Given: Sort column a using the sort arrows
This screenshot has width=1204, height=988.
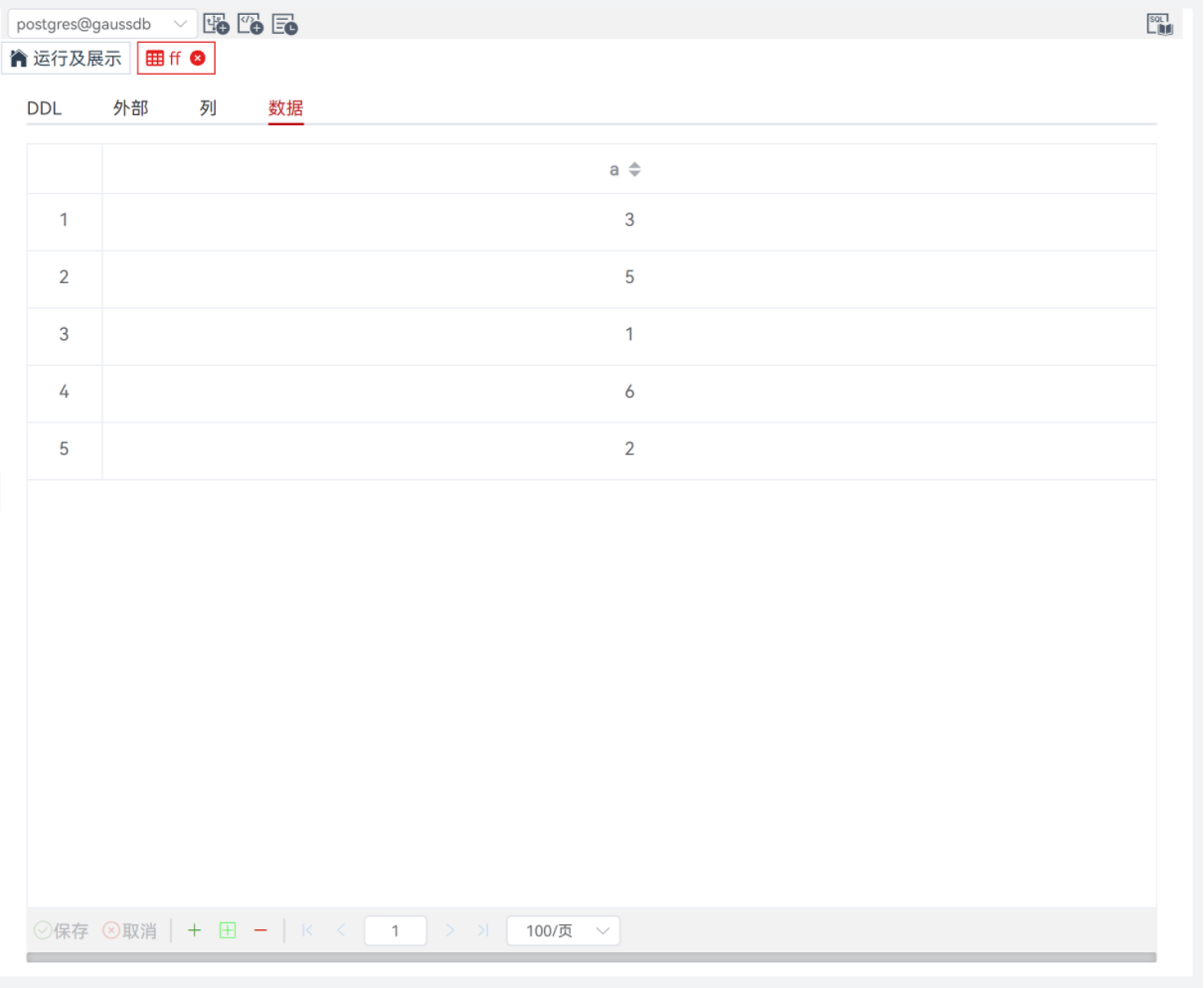Looking at the screenshot, I should point(634,170).
